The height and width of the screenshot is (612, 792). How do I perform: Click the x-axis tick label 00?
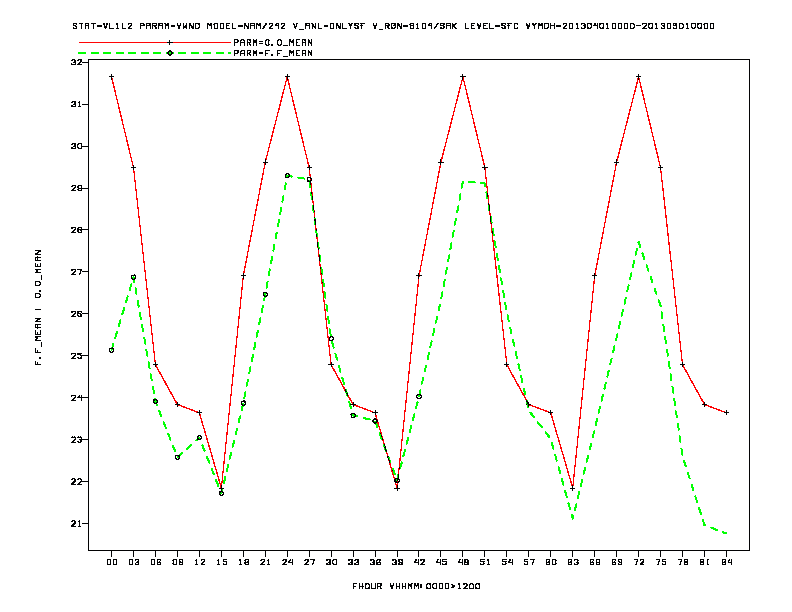point(112,562)
